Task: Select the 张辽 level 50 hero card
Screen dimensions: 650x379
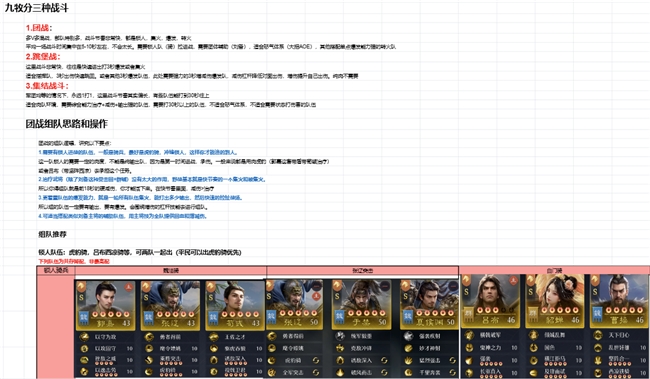Action: pyautogui.click(x=294, y=304)
